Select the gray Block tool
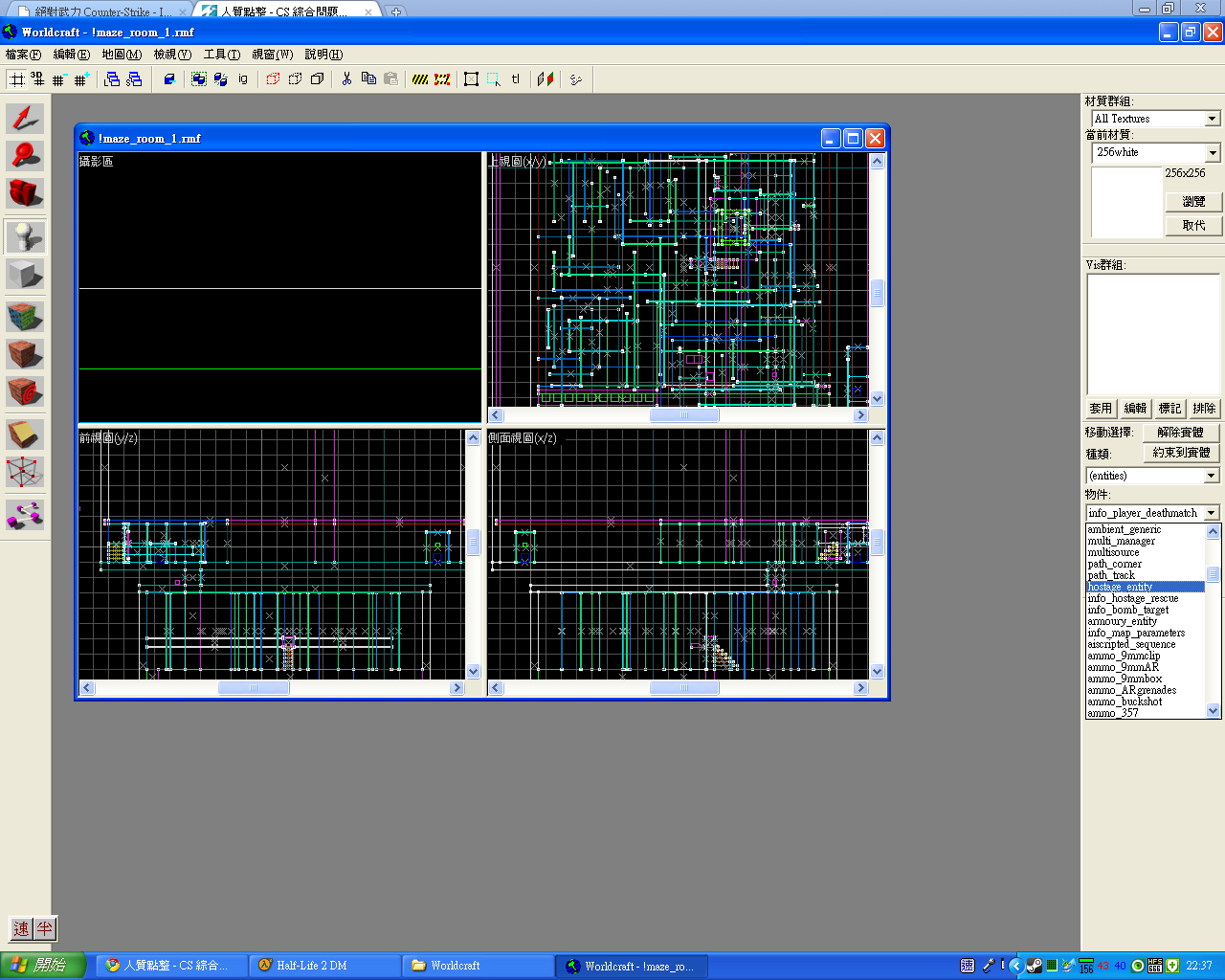Image resolution: width=1225 pixels, height=980 pixels. (x=25, y=276)
